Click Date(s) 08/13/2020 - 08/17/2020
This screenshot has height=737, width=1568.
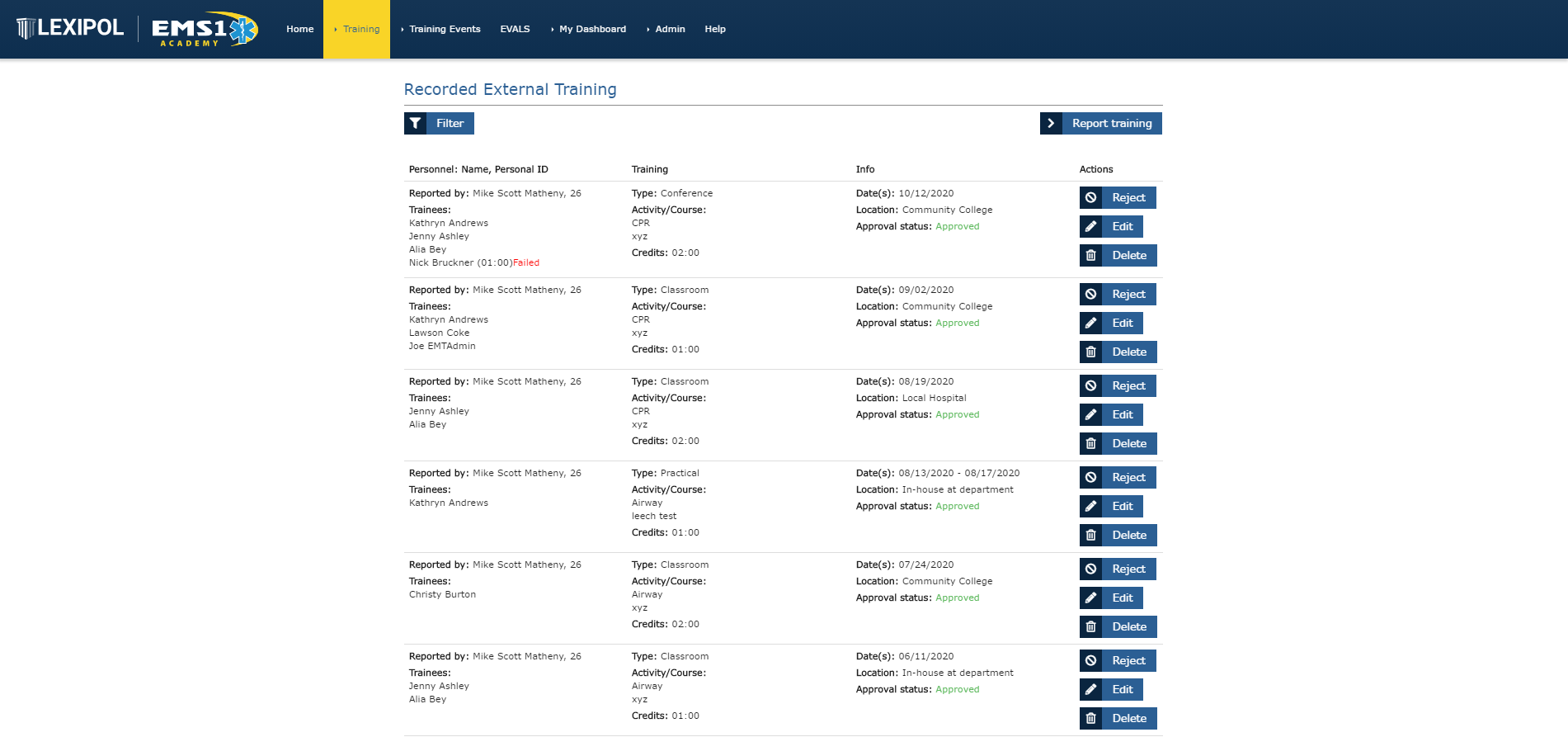click(x=938, y=473)
